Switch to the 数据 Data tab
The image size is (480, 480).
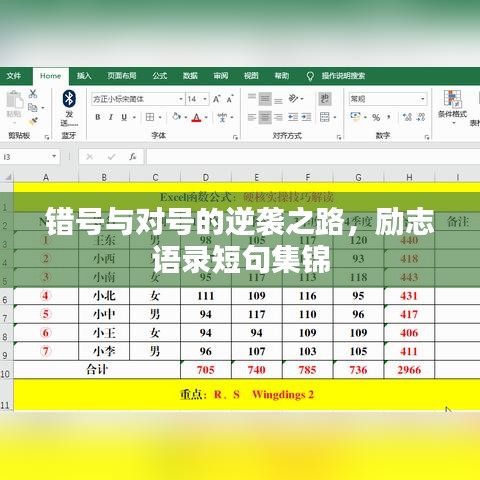(x=190, y=76)
